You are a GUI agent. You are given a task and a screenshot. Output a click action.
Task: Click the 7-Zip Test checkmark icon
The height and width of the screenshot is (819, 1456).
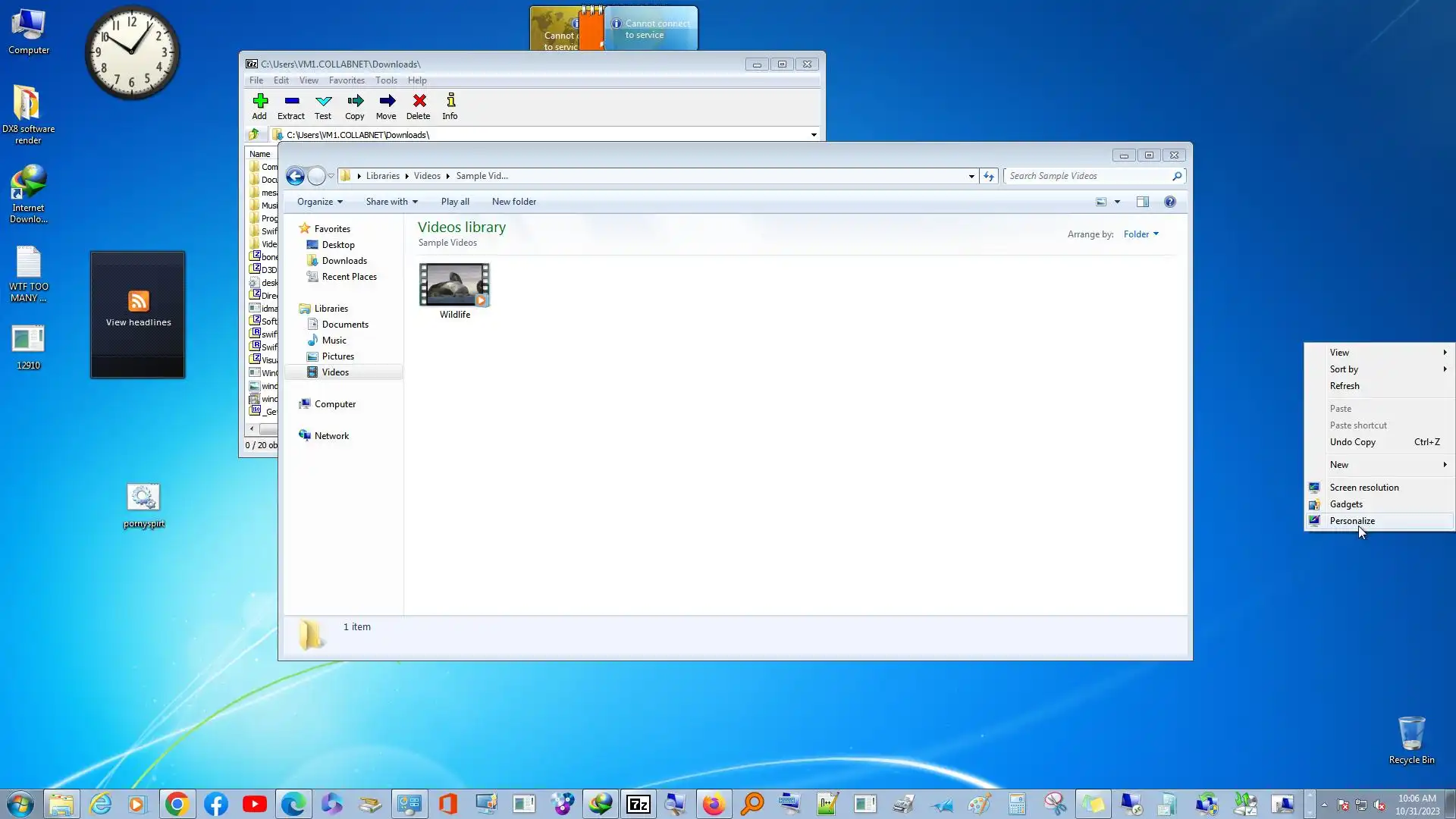323,102
